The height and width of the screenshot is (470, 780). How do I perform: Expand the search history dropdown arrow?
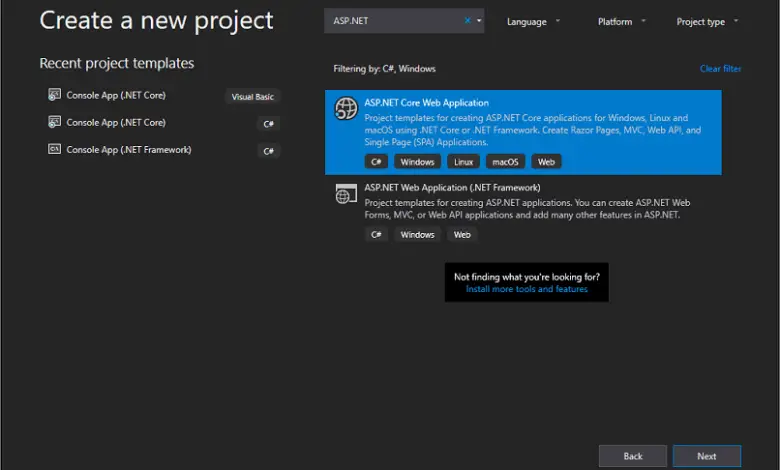coord(479,21)
